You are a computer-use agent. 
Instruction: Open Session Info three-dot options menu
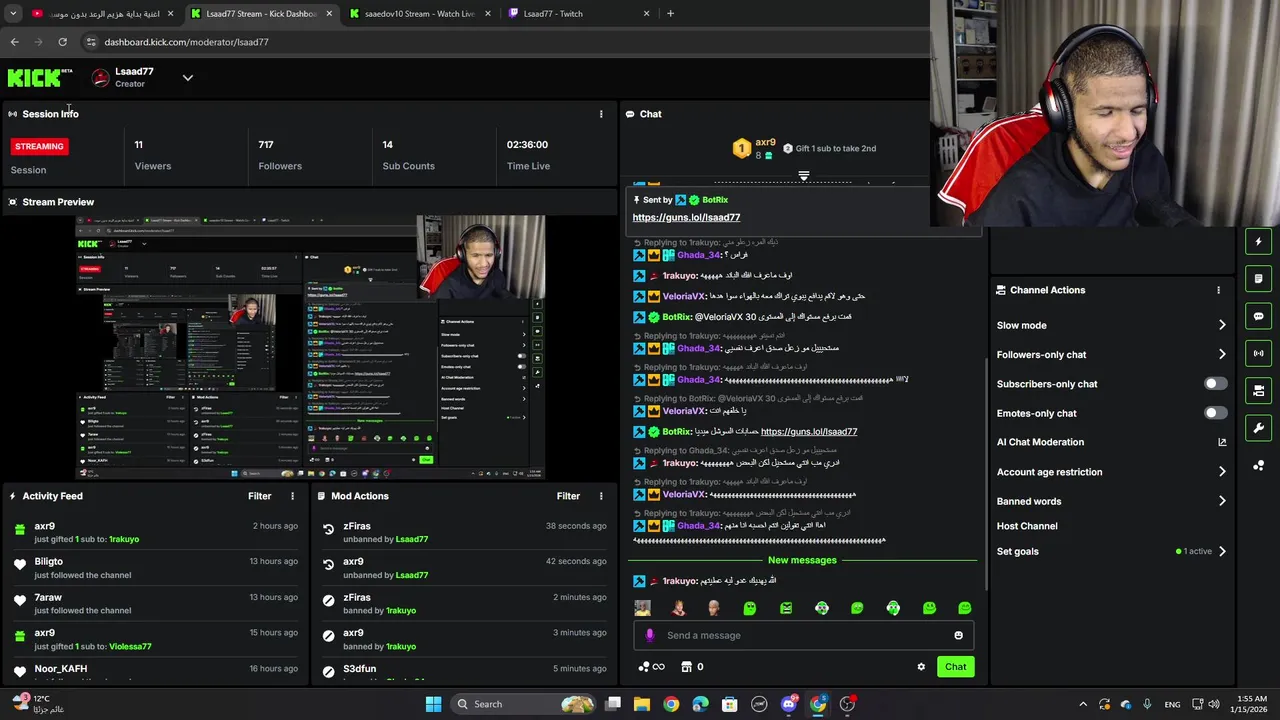[x=601, y=114]
